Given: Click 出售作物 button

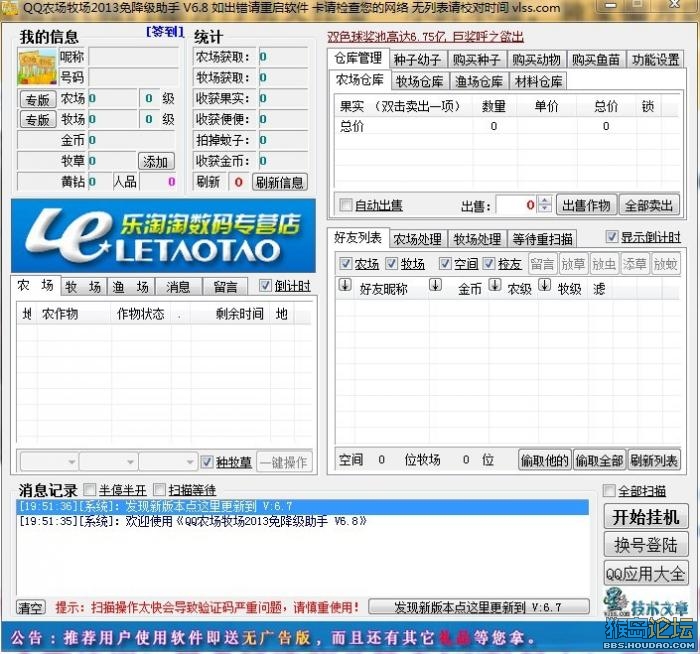Looking at the screenshot, I should [x=586, y=205].
